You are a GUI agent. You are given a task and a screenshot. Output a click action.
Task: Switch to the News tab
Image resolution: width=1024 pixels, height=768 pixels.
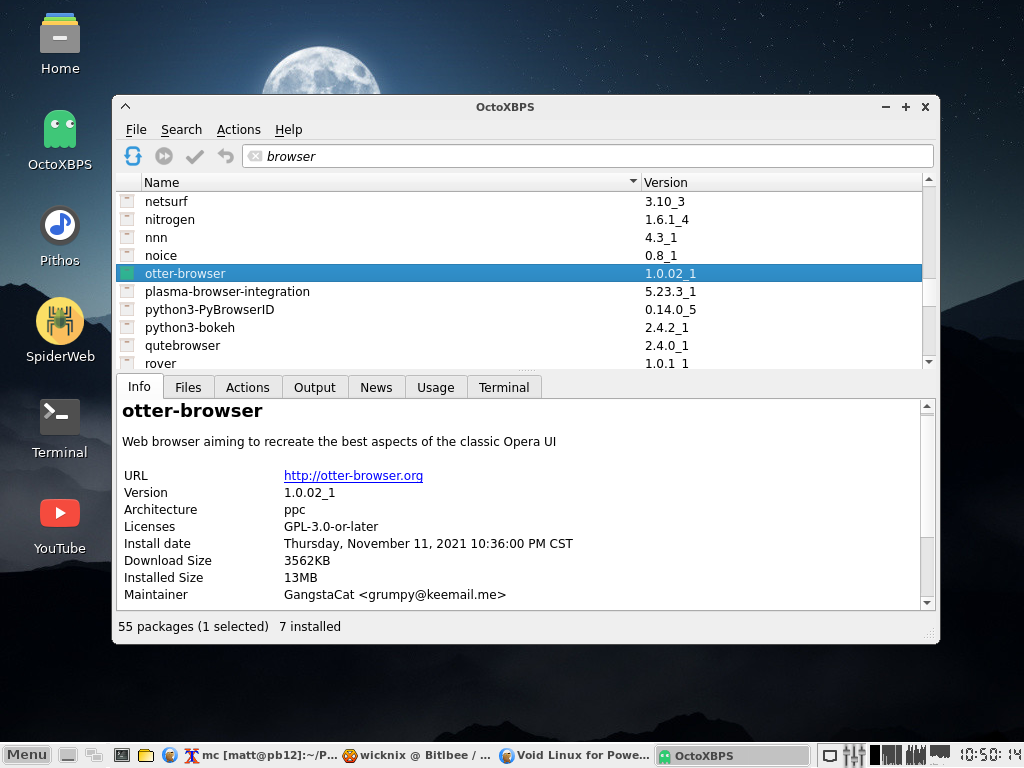[x=376, y=387]
